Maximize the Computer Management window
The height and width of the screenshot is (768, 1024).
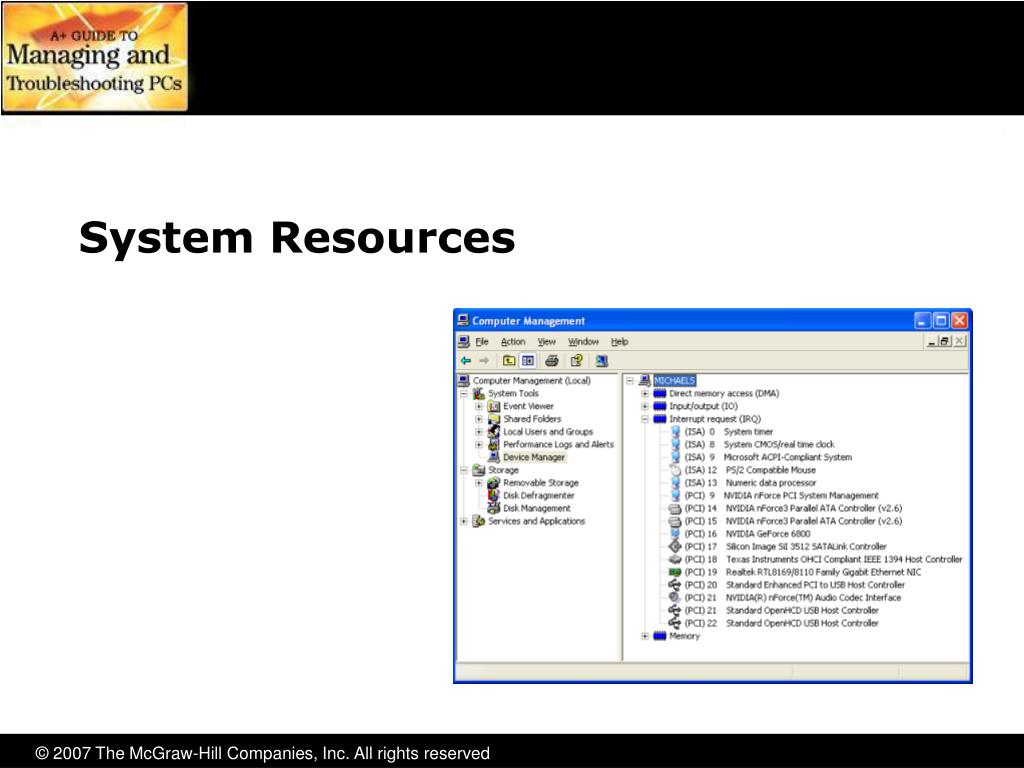click(x=940, y=321)
